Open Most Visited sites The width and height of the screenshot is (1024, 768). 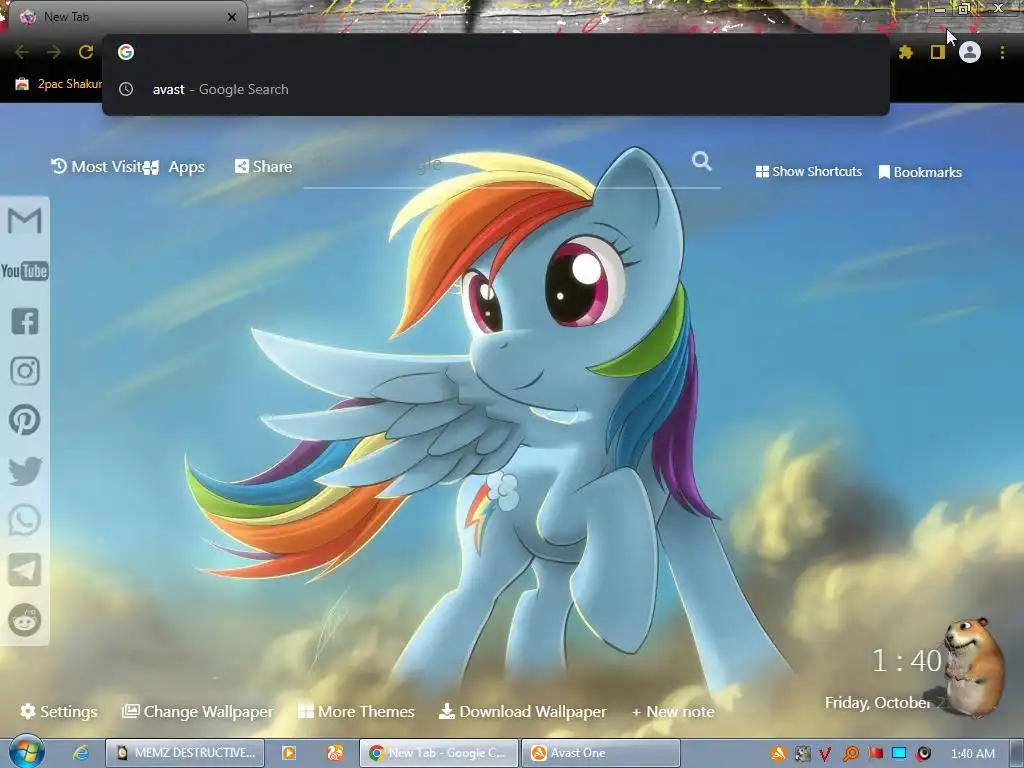(97, 167)
